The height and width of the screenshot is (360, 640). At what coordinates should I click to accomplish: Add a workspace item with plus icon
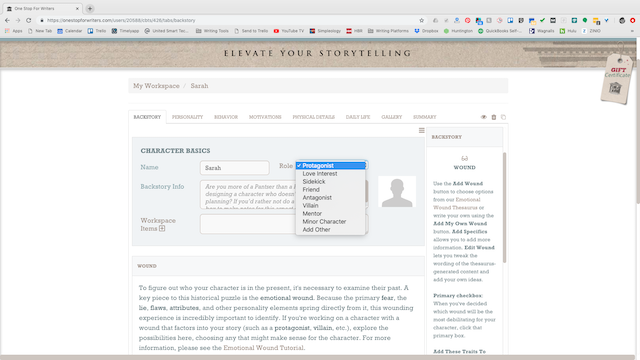tap(162, 229)
